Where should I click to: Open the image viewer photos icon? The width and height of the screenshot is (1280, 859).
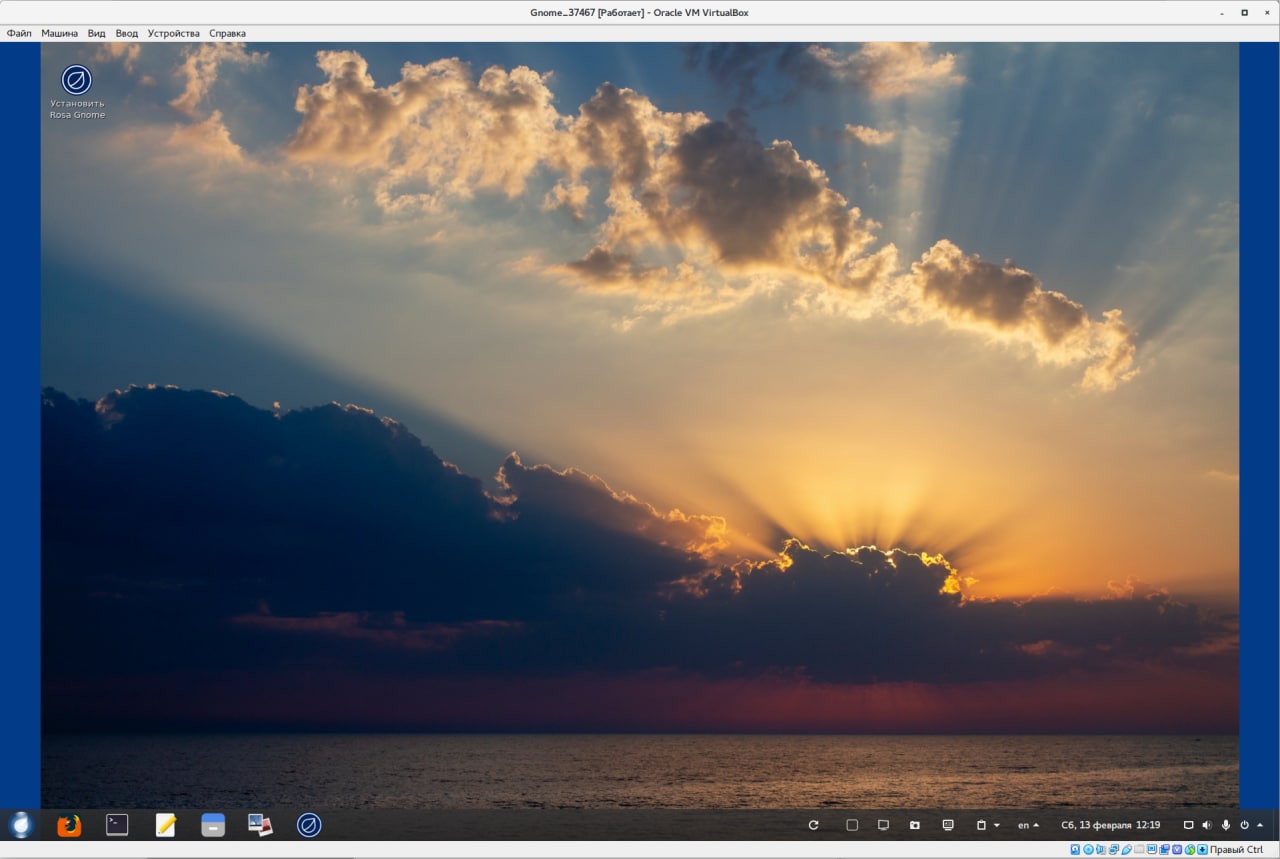pyautogui.click(x=261, y=825)
